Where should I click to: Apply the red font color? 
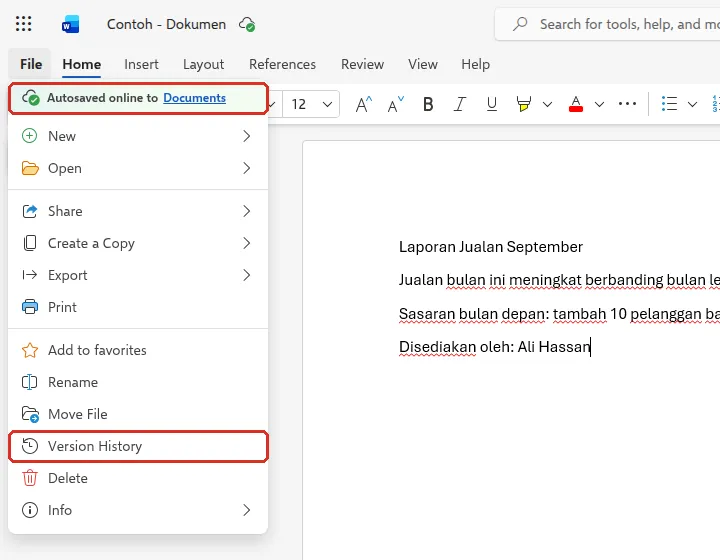tap(575, 104)
